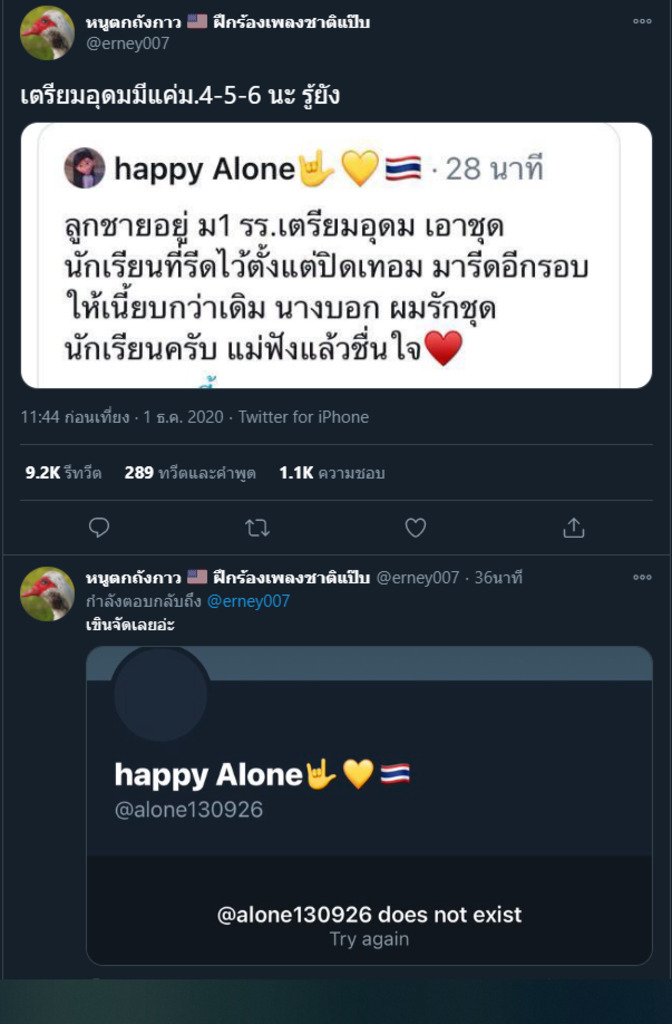Screen dimensions: 672x1024
Task: Click the duck avatar on reply tweet
Action: [x=47, y=594]
